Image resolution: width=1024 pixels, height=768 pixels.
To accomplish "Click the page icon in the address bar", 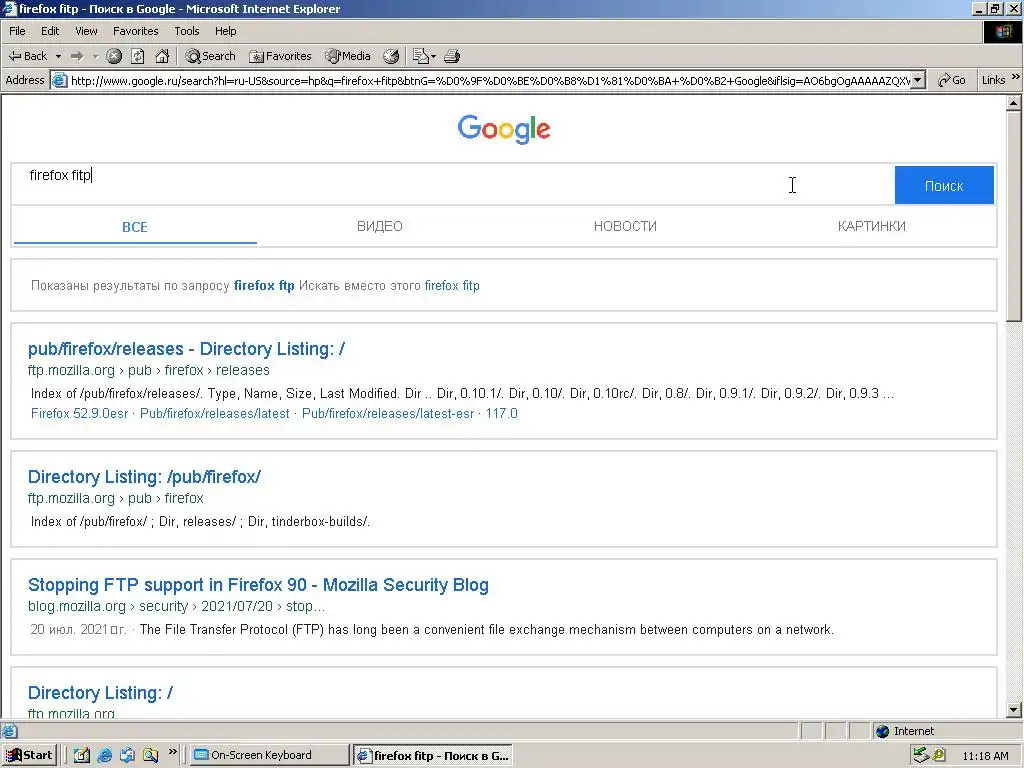I will coord(59,80).
